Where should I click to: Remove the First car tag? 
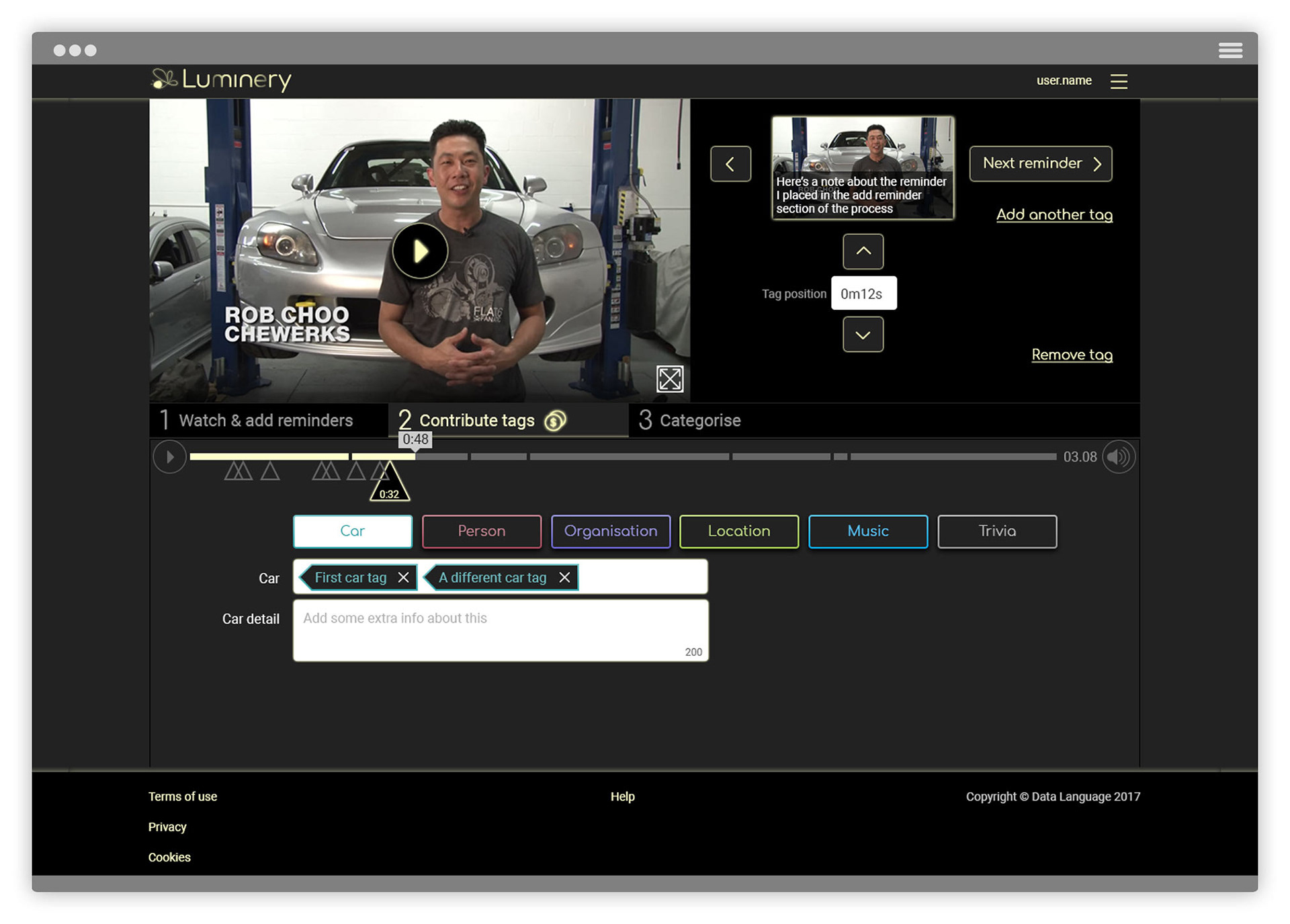(403, 577)
